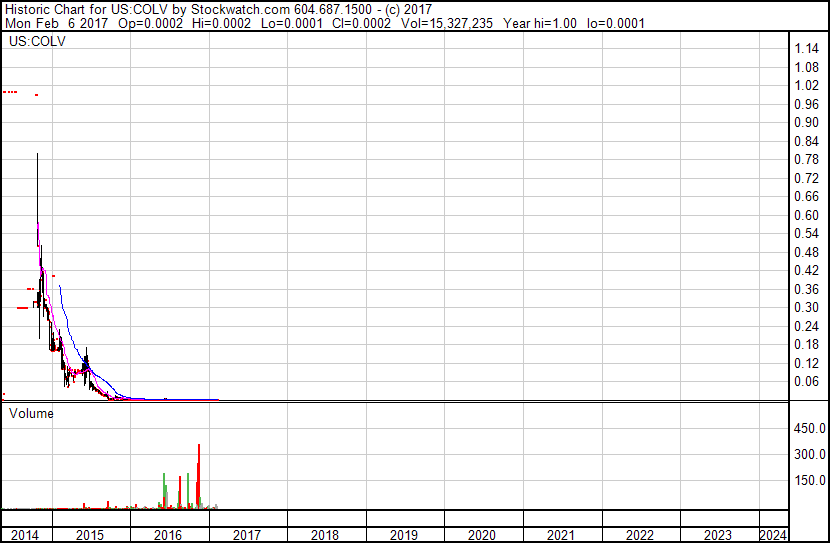The height and width of the screenshot is (543, 830).
Task: Click the Volume panel label
Action: (31, 412)
